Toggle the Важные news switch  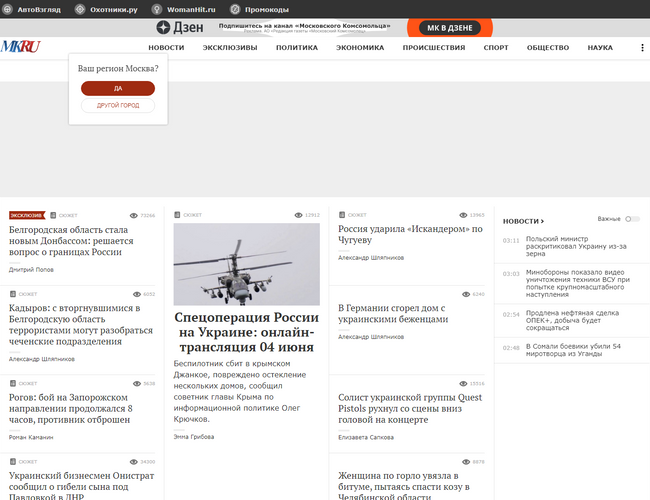632,219
